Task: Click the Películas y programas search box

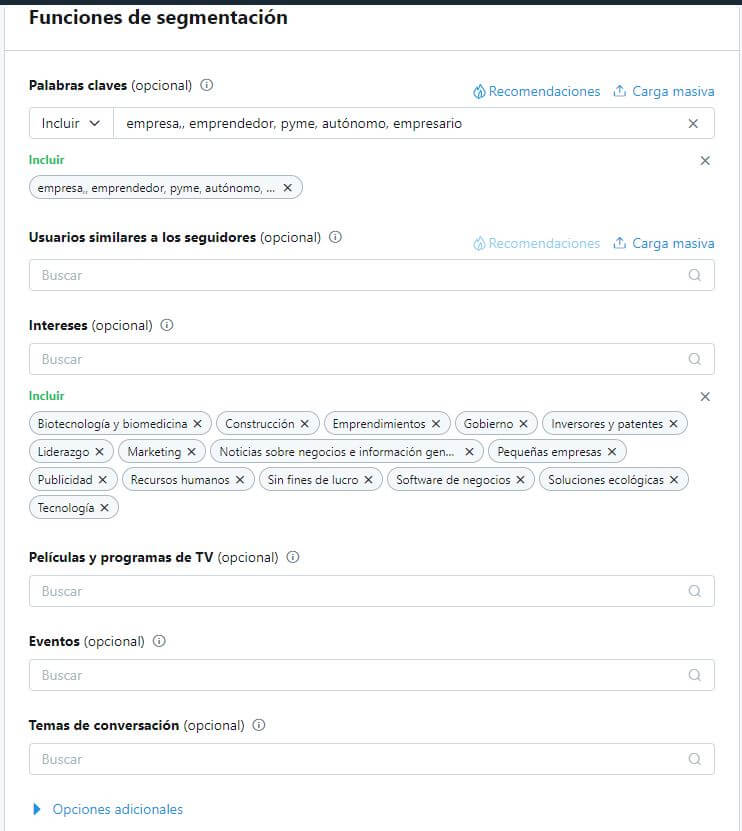Action: point(360,591)
